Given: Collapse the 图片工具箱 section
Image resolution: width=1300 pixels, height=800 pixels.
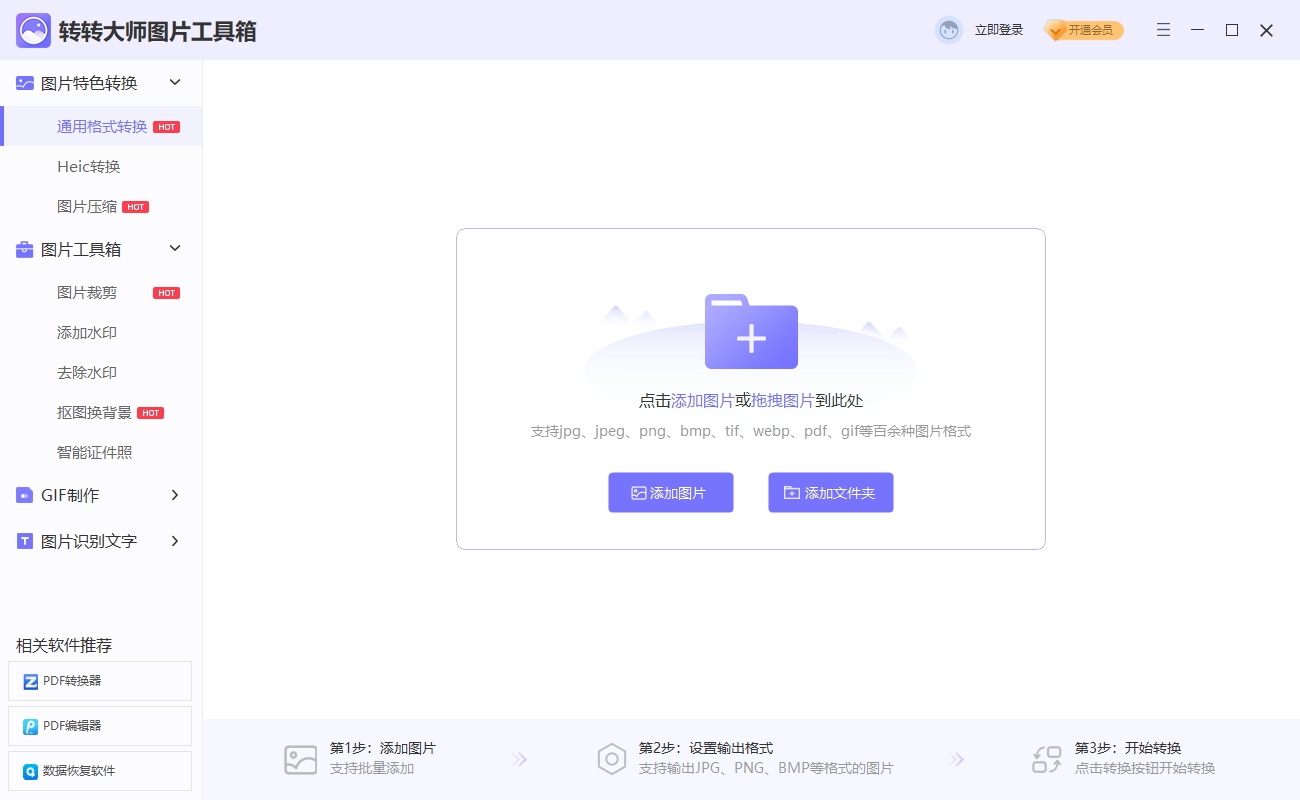Looking at the screenshot, I should (x=175, y=249).
